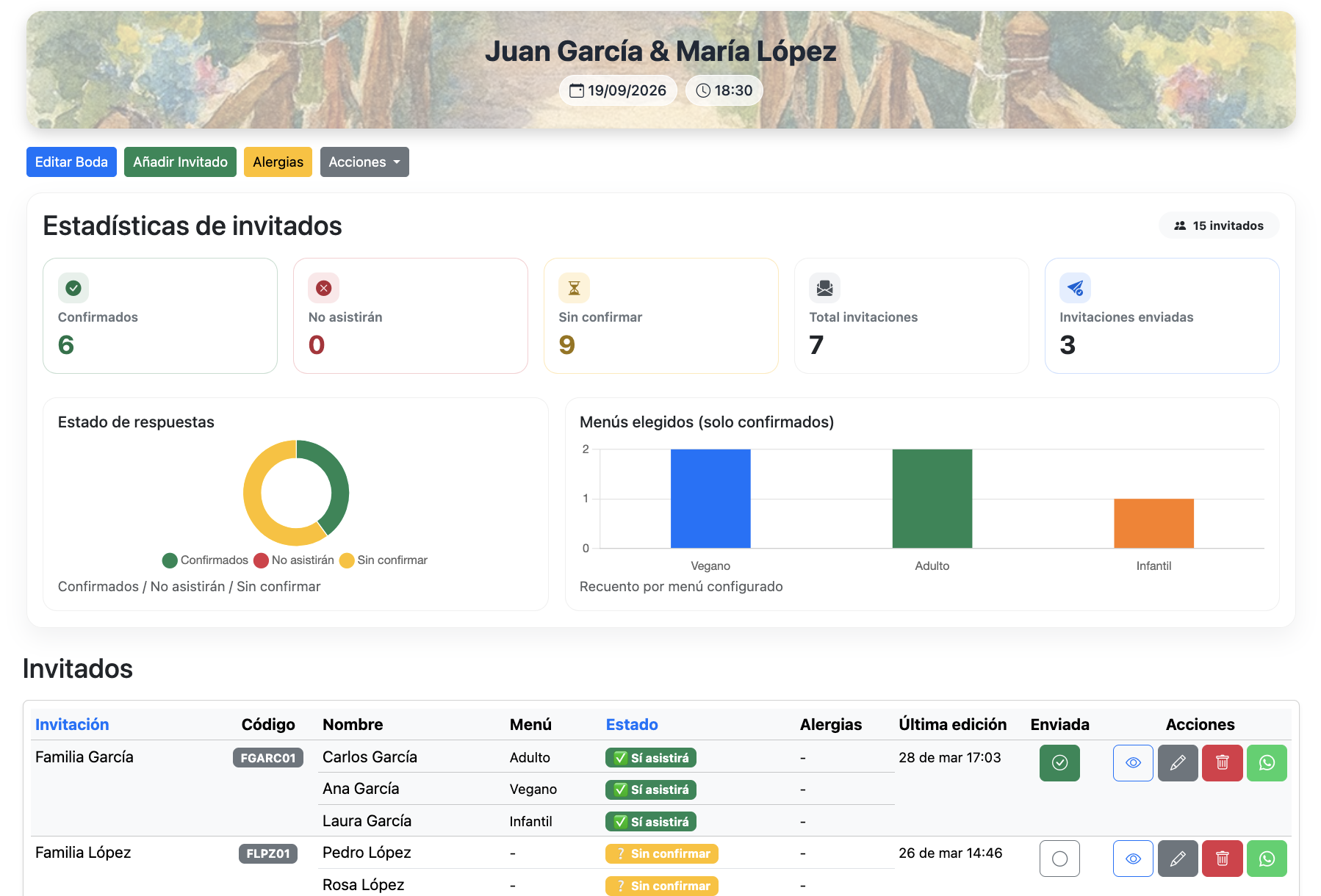Edit Familia López invitation with pencil icon
The image size is (1321, 896).
point(1178,859)
